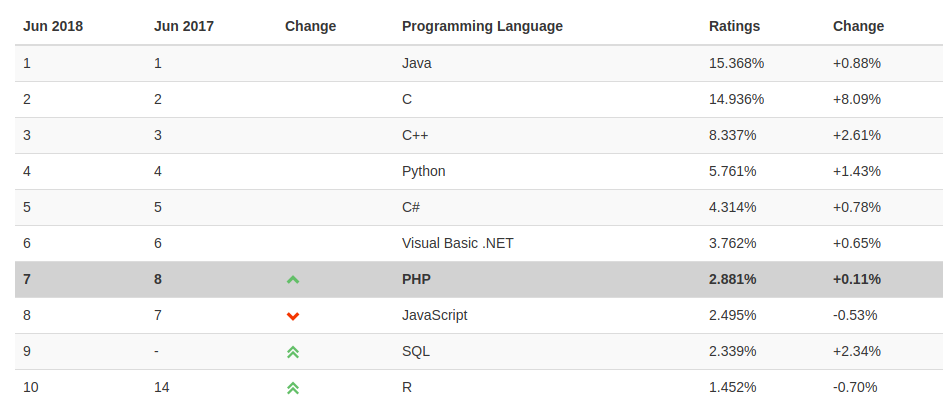Viewport: 951px width, 404px height.
Task: Click the 1.452% rating for R
Action: pyautogui.click(x=733, y=388)
